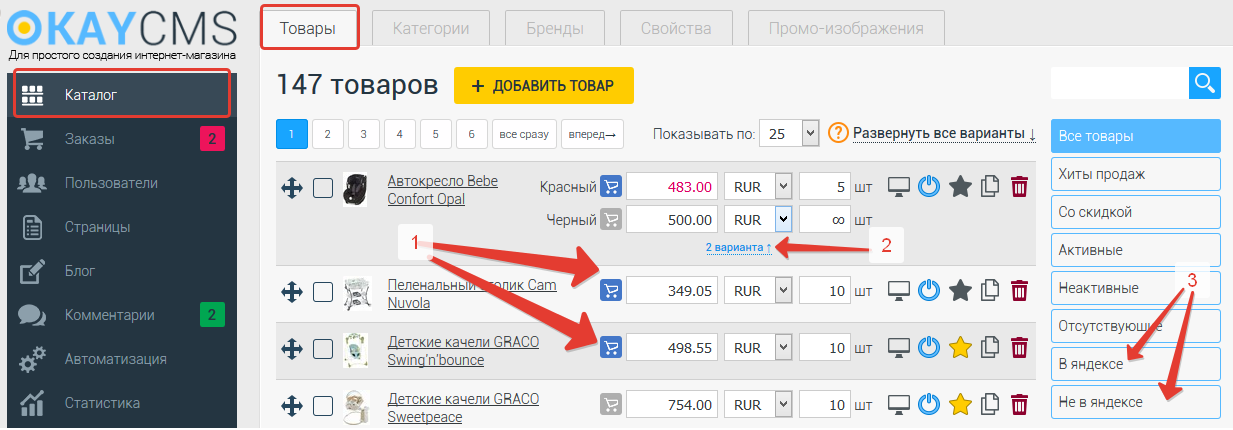Screen dimensions: 1233x430
Task: Open Блог sidebar item
Action: (122, 271)
